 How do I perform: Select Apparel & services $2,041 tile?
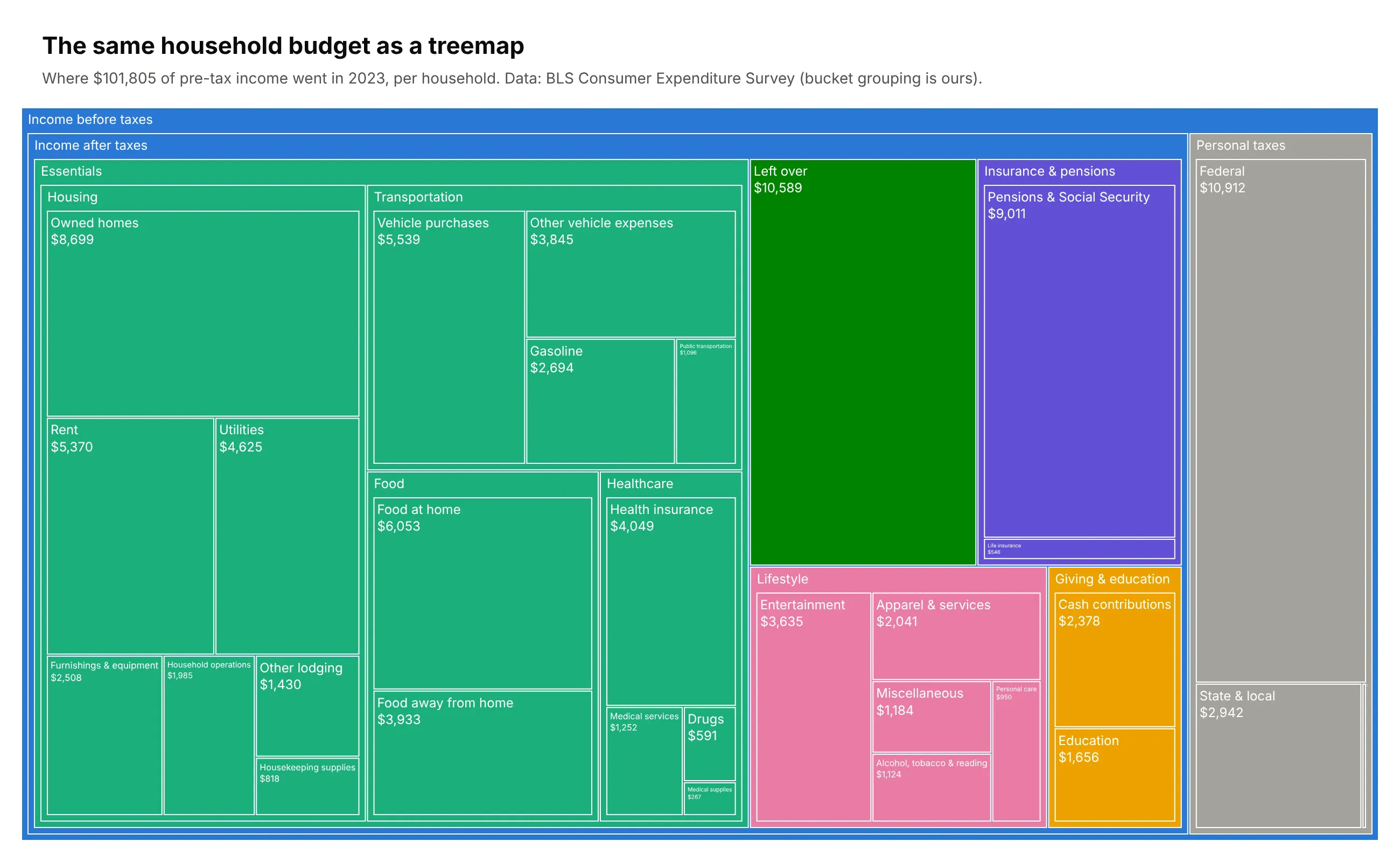tap(956, 636)
